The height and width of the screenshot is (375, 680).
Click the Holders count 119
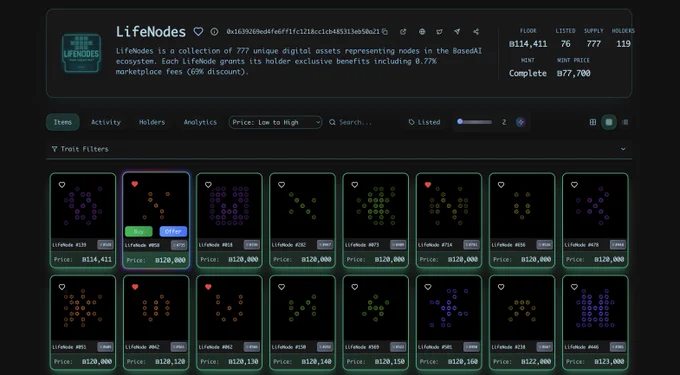(x=623, y=44)
